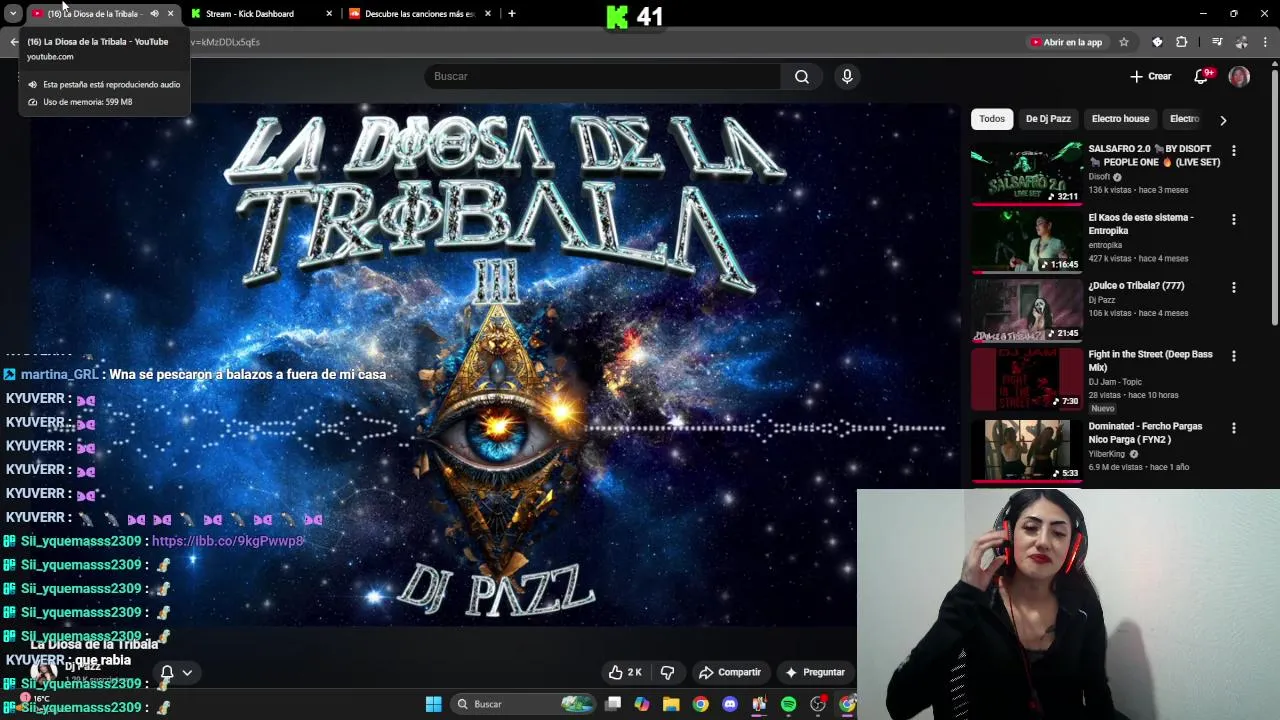The height and width of the screenshot is (720, 1280).
Task: Open Chrome three-dot menu
Action: (1266, 42)
